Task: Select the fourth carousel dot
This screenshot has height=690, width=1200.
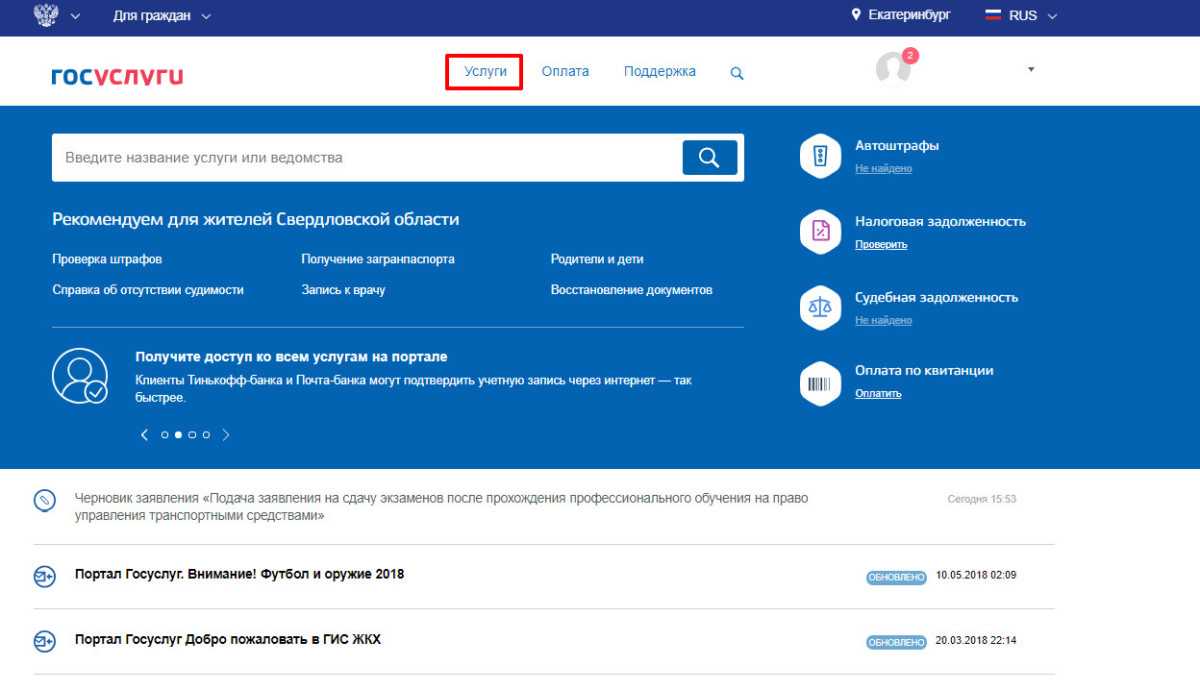Action: [x=206, y=435]
